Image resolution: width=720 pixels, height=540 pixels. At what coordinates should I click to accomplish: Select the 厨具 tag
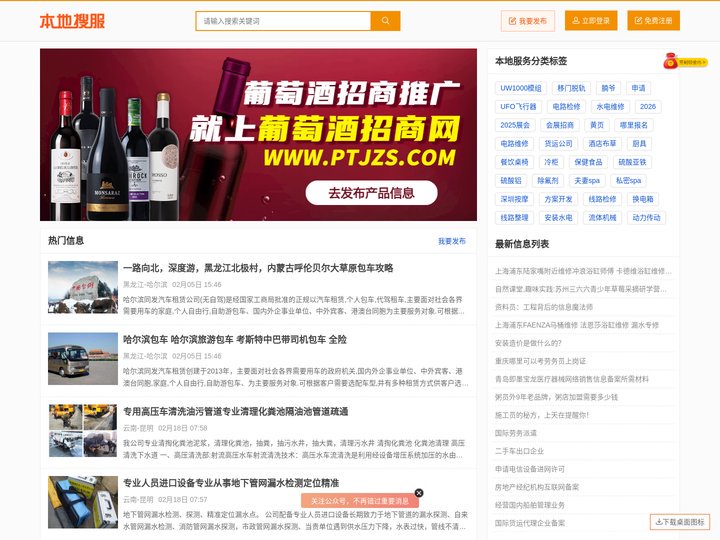tap(639, 144)
